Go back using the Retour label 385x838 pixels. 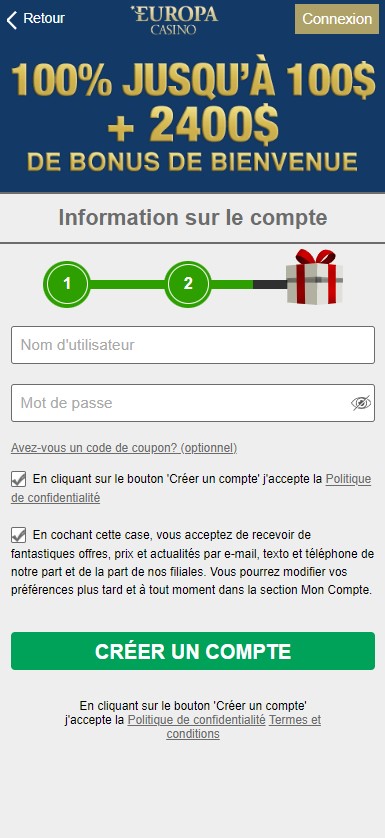tap(44, 19)
